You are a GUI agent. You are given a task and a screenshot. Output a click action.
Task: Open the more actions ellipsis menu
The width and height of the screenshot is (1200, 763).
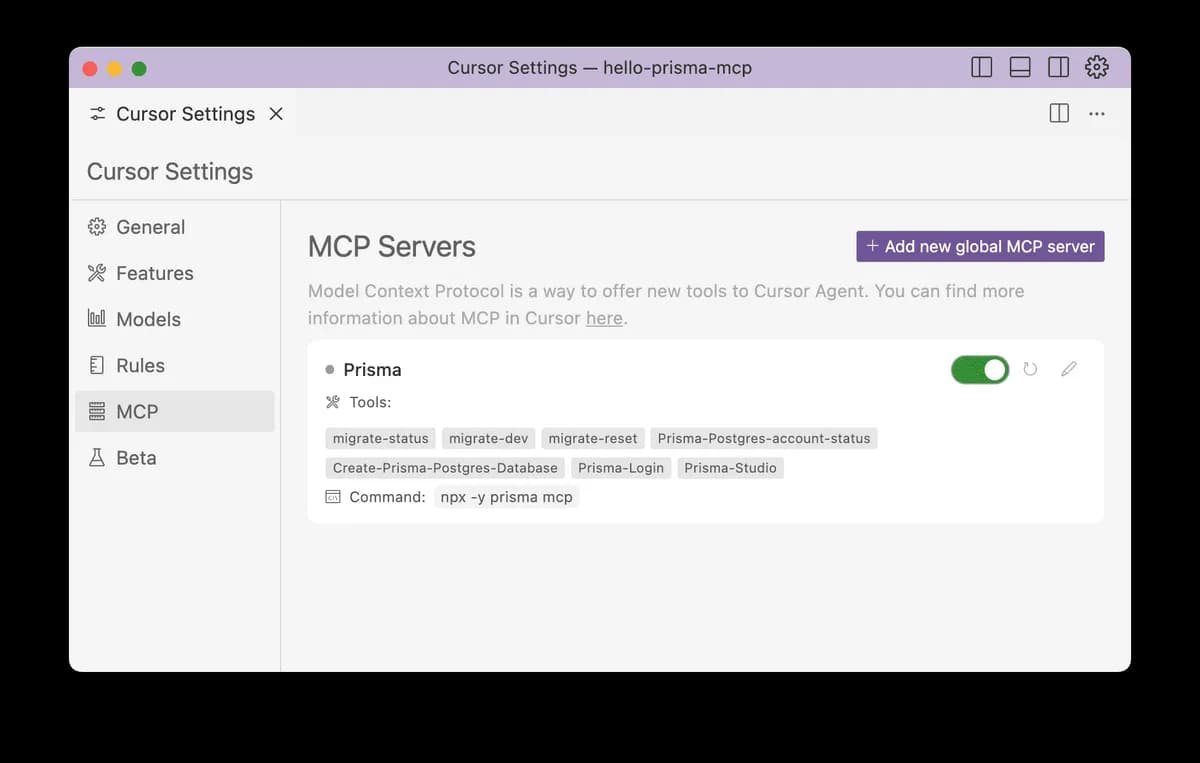pos(1097,113)
